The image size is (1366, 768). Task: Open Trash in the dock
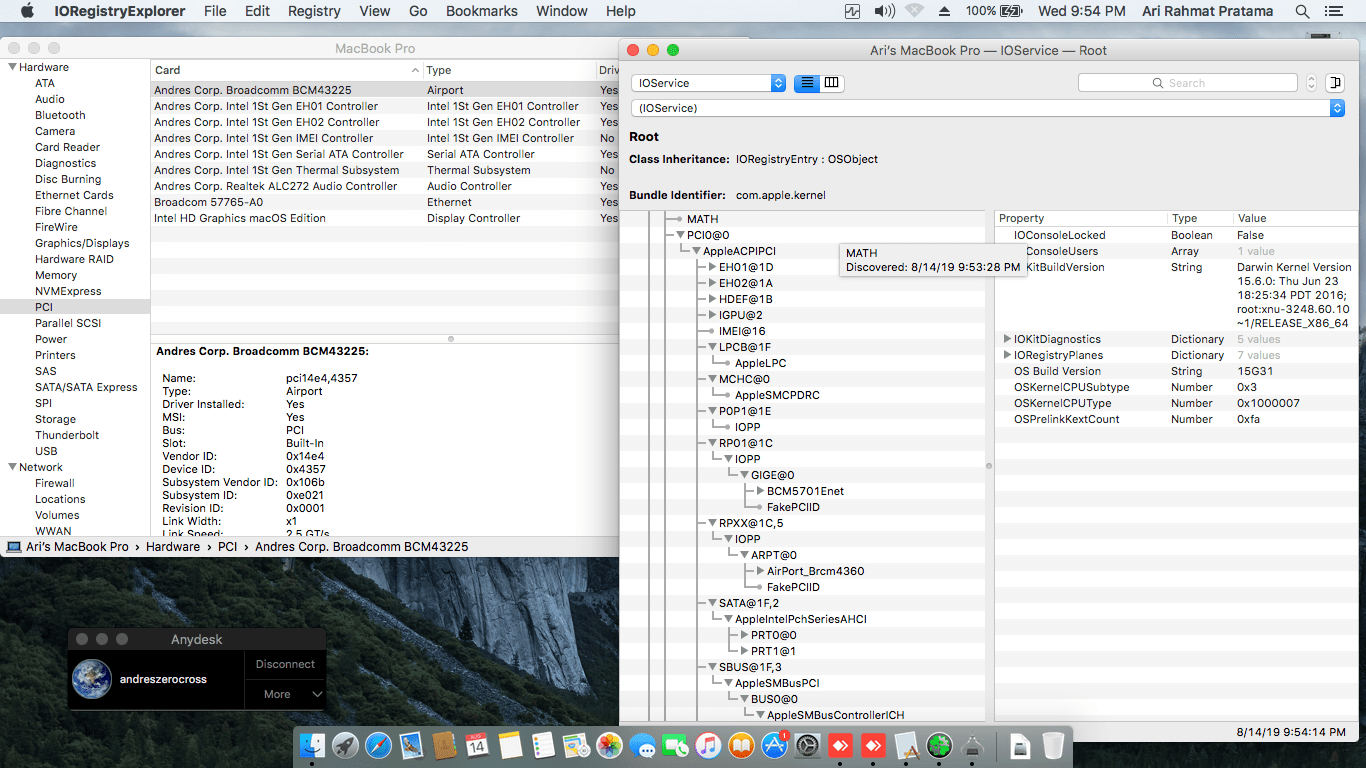click(x=1053, y=745)
